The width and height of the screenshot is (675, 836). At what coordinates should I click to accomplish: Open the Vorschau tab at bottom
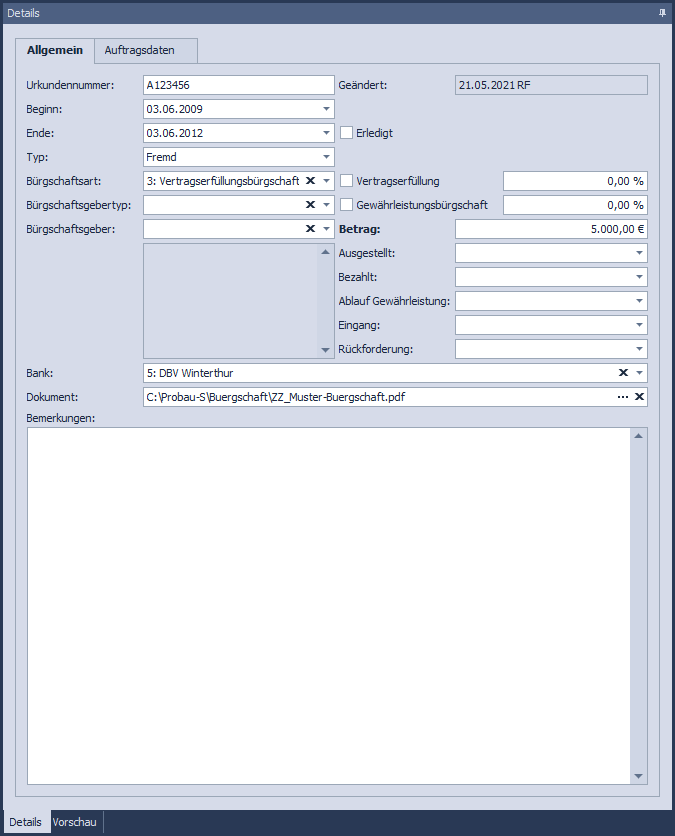(x=75, y=822)
